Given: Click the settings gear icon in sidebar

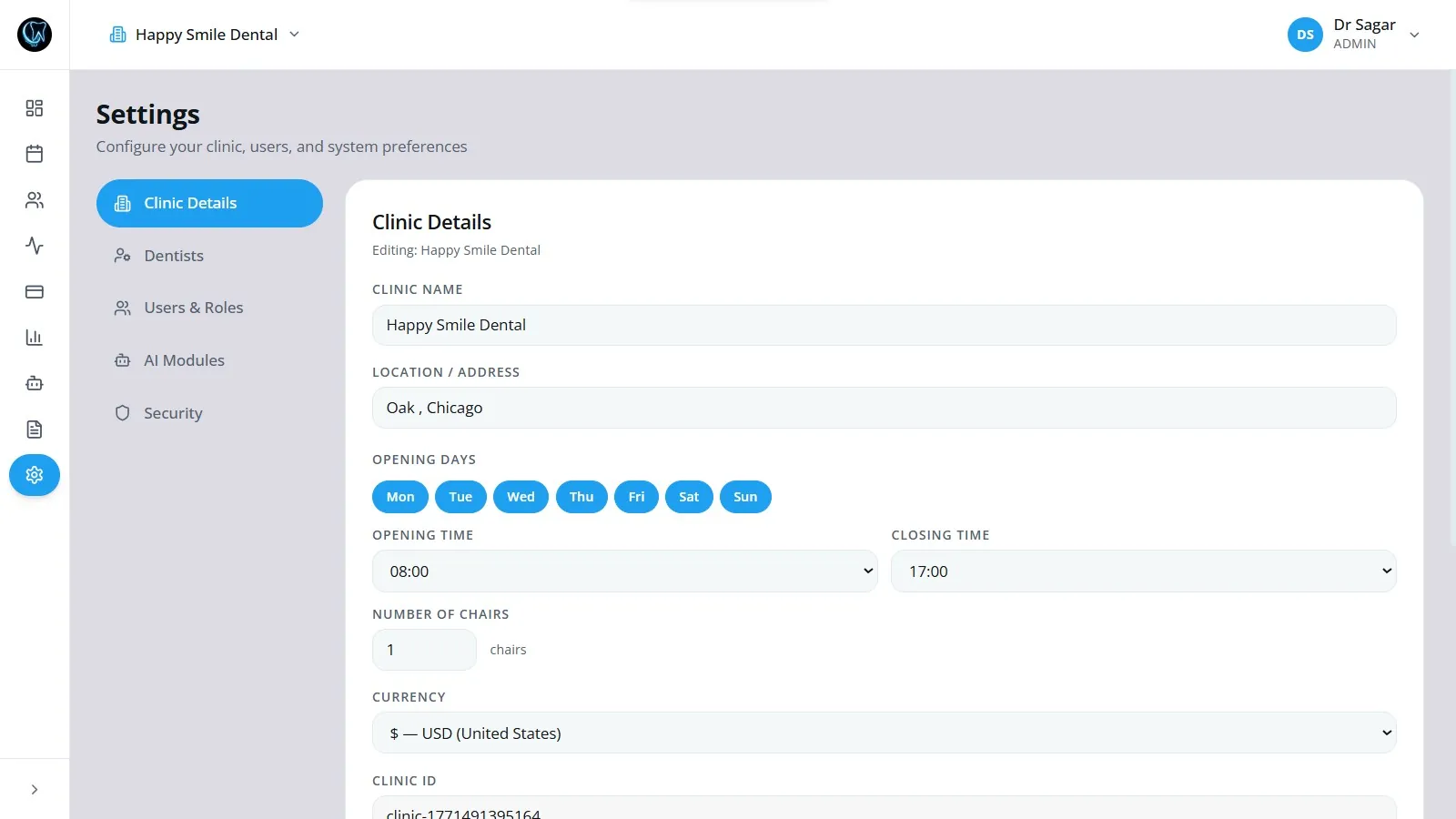Looking at the screenshot, I should point(35,475).
